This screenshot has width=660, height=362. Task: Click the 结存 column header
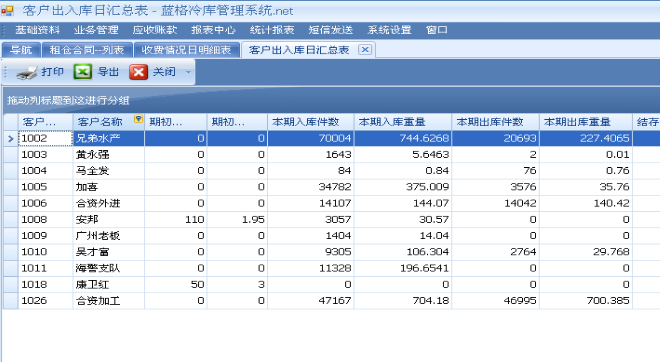pyautogui.click(x=647, y=122)
